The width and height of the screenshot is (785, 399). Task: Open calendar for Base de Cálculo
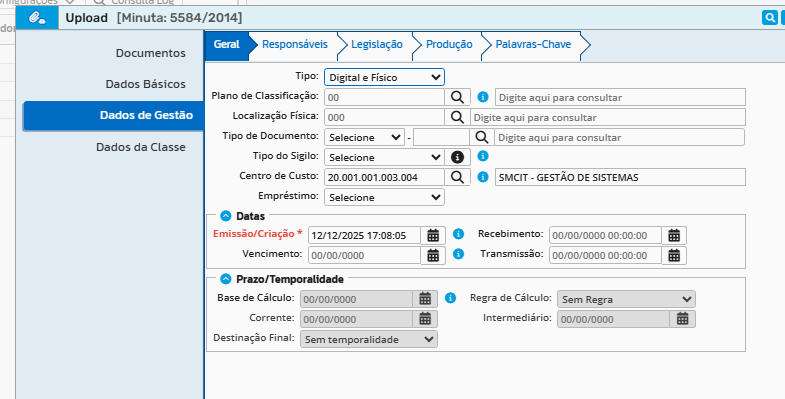pyautogui.click(x=425, y=299)
